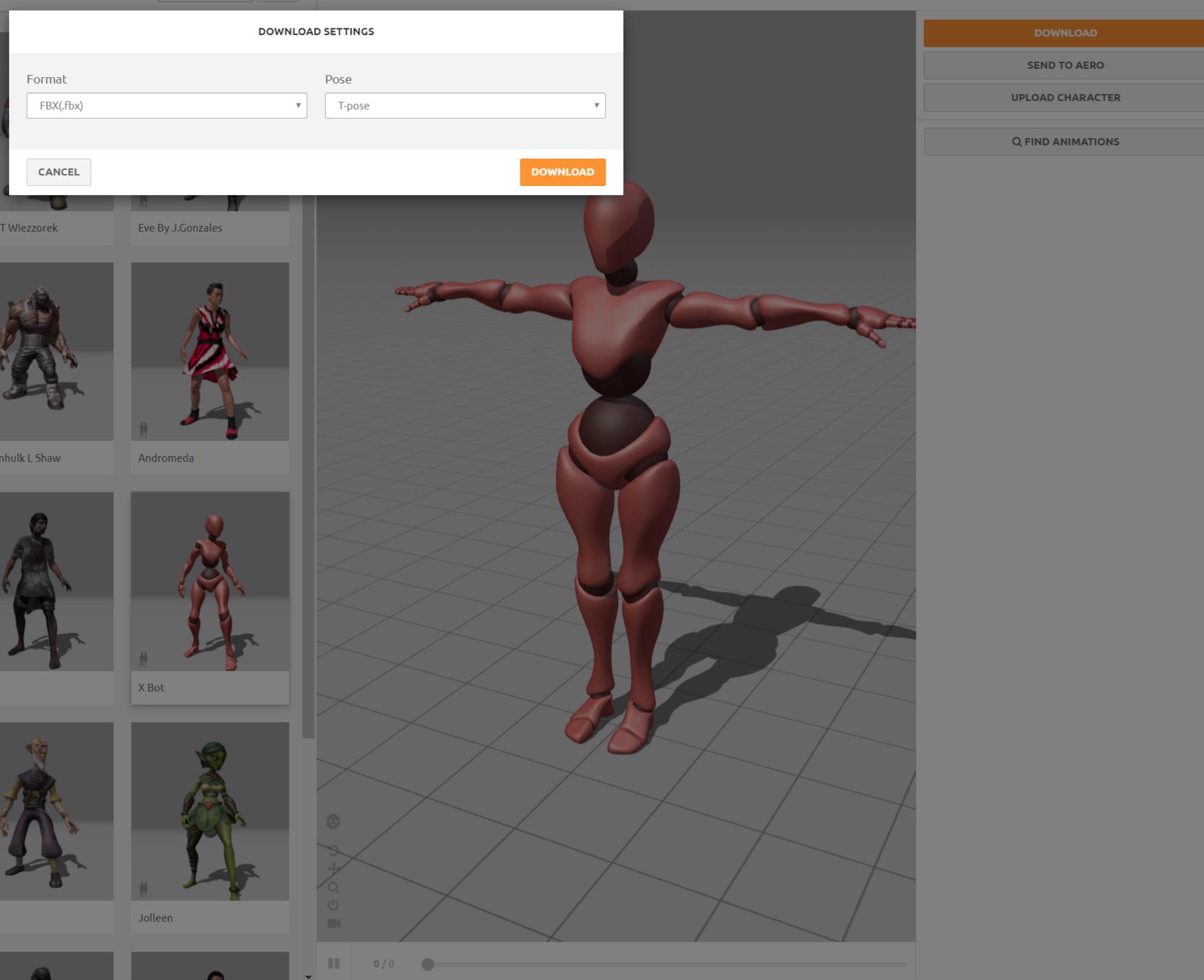The image size is (1204, 980).
Task: Click the rotate view icon in viewport
Action: (333, 850)
